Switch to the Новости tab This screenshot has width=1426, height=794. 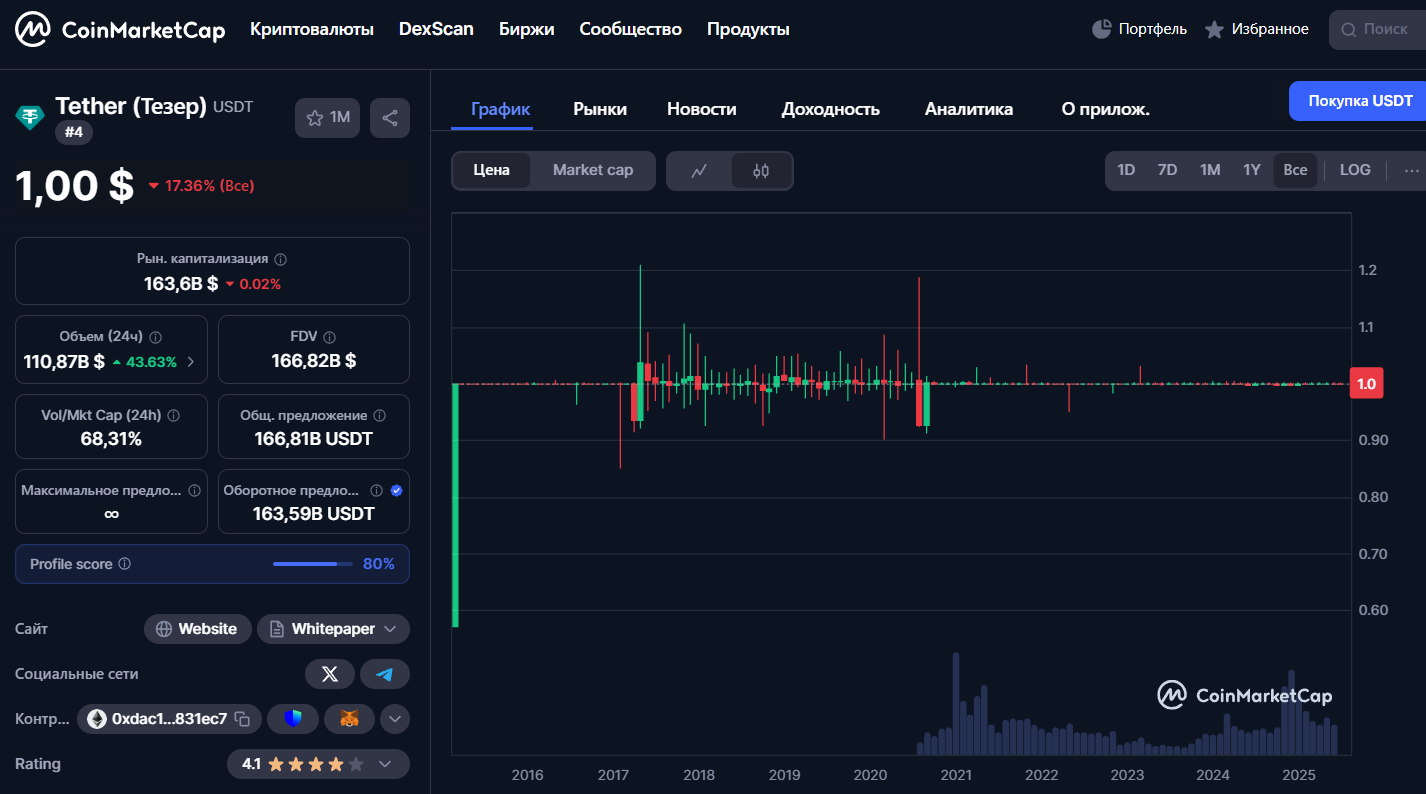tap(702, 109)
